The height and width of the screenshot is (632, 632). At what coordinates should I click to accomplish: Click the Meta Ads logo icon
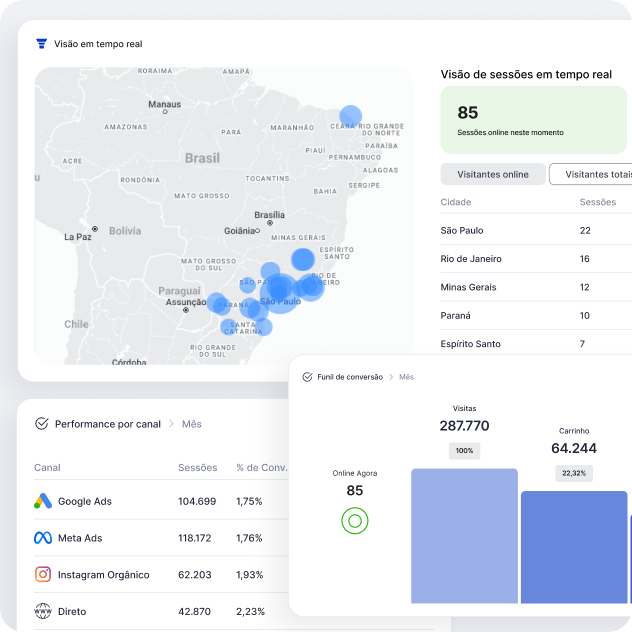pos(43,538)
